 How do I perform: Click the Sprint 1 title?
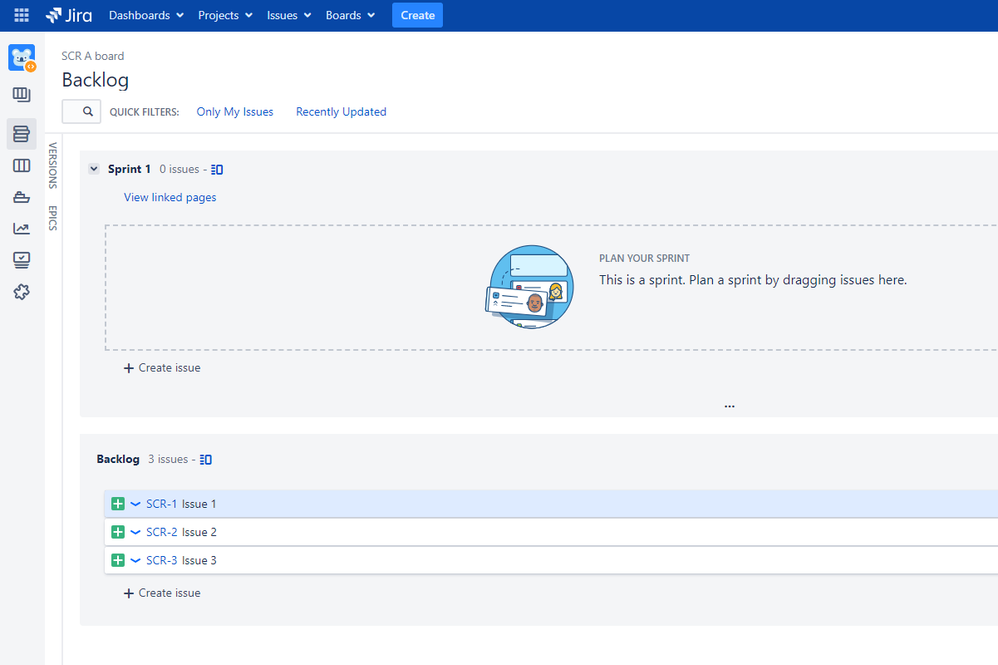[129, 169]
